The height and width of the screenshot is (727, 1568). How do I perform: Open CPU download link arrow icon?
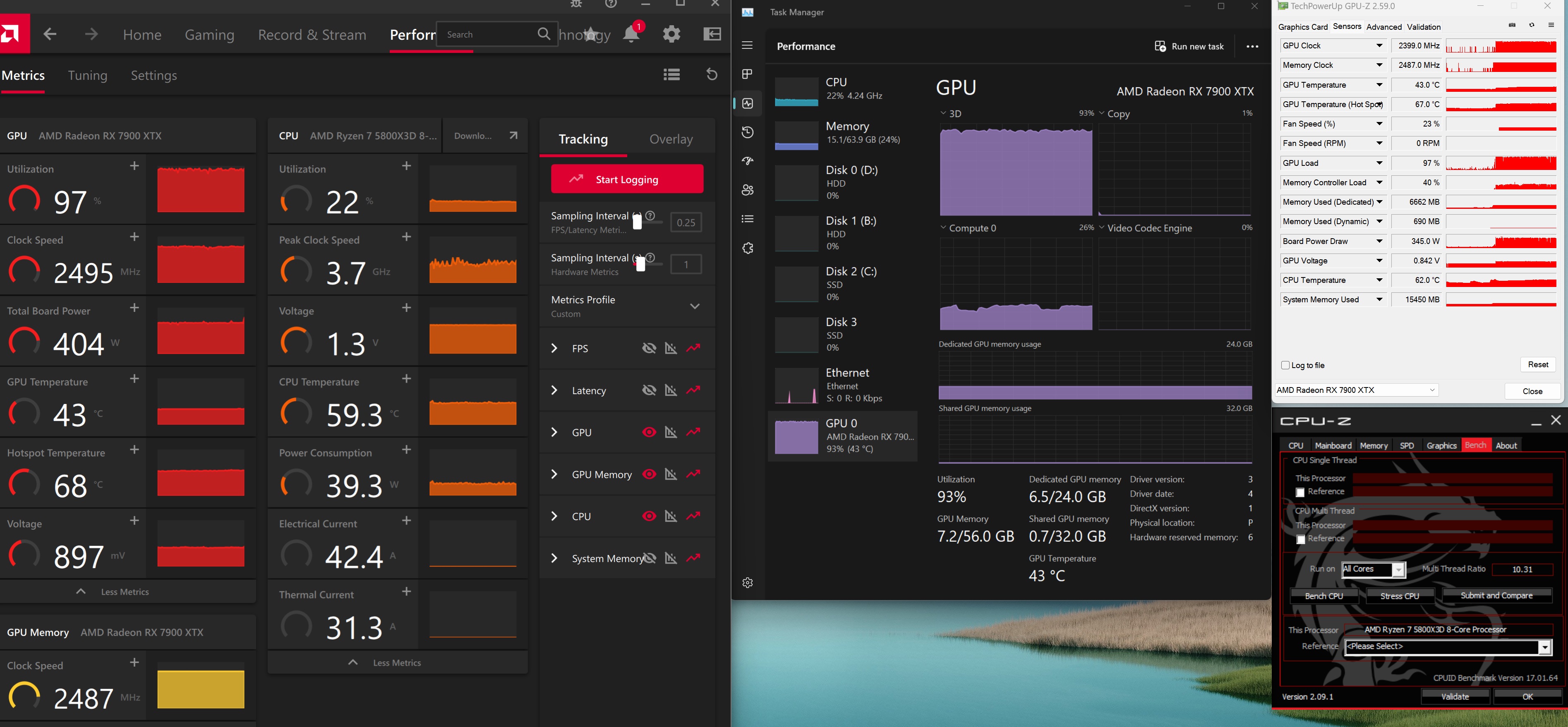click(513, 135)
